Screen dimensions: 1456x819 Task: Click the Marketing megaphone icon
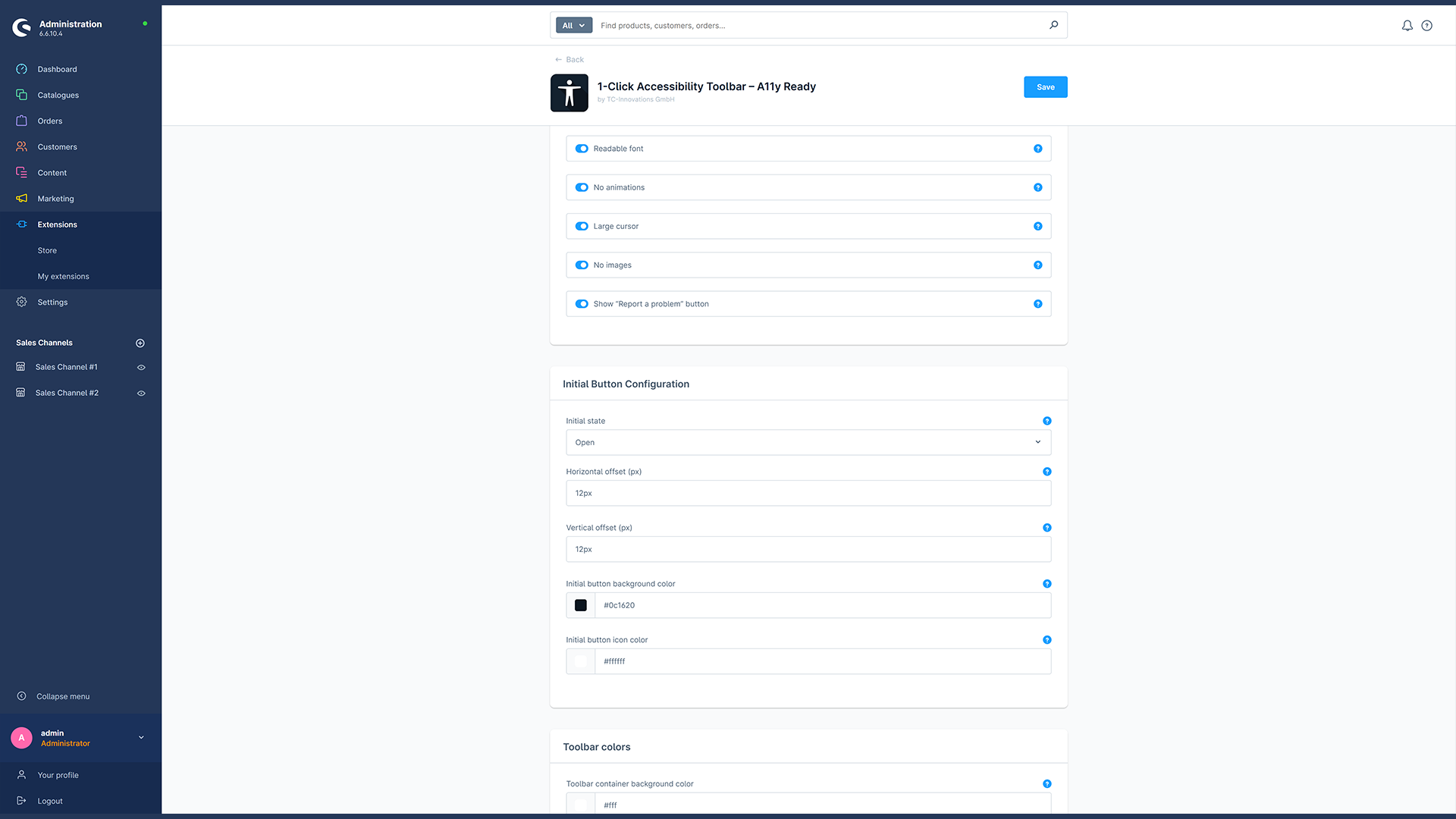click(x=21, y=198)
